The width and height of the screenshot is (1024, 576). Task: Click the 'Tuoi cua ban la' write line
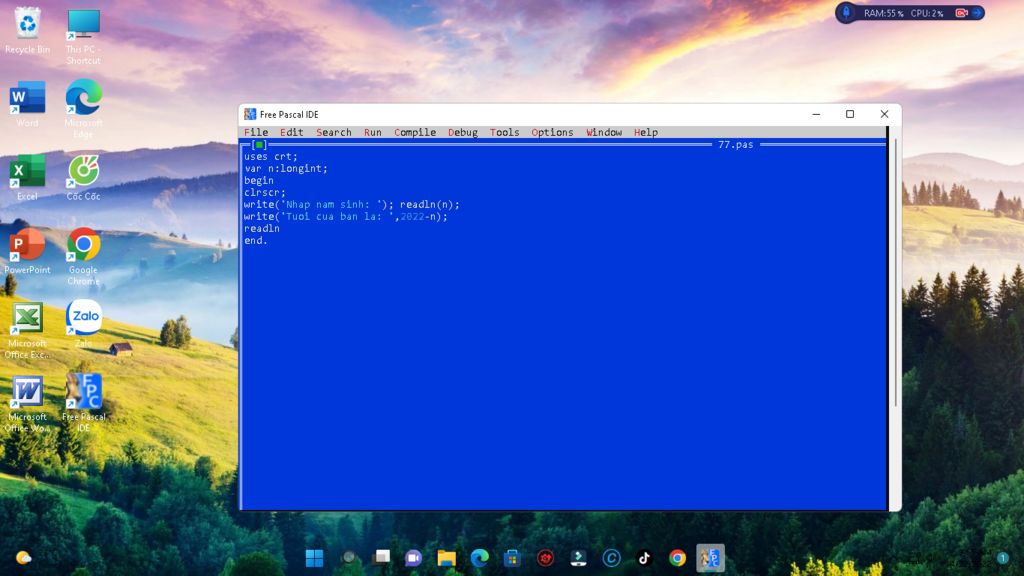pyautogui.click(x=345, y=216)
